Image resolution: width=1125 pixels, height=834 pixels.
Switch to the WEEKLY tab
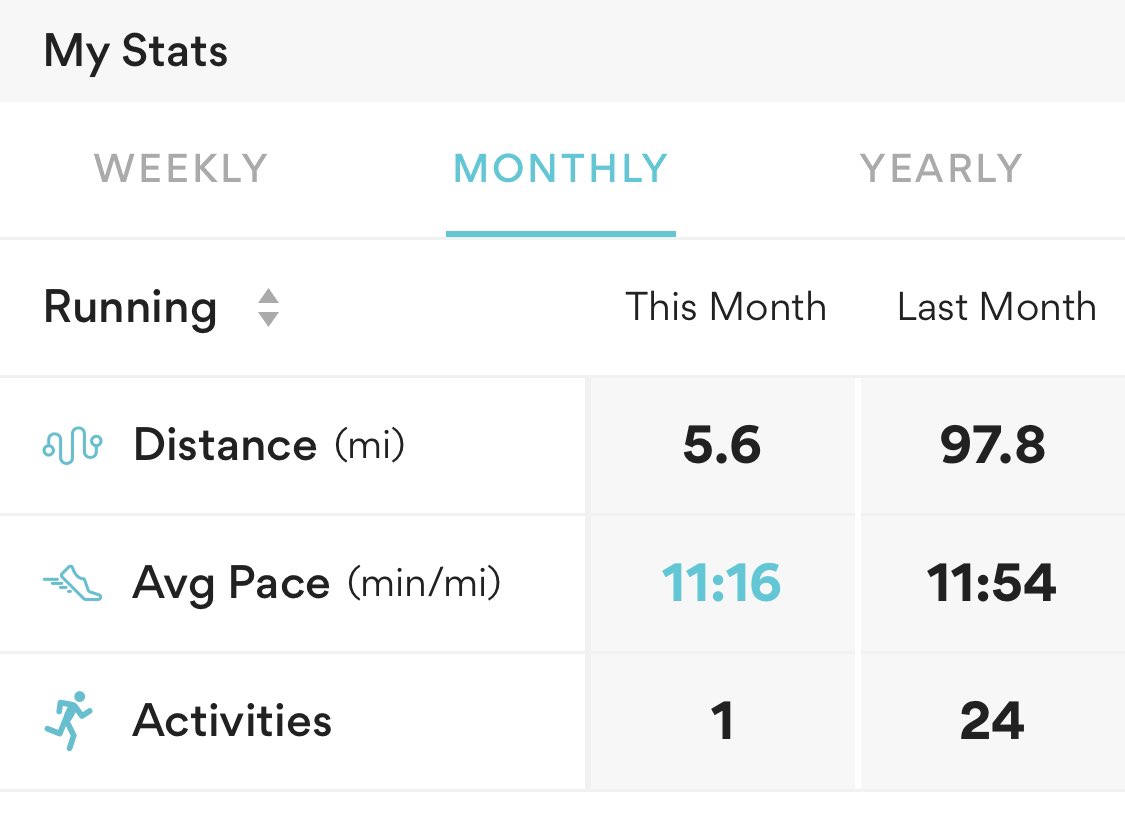(x=181, y=169)
